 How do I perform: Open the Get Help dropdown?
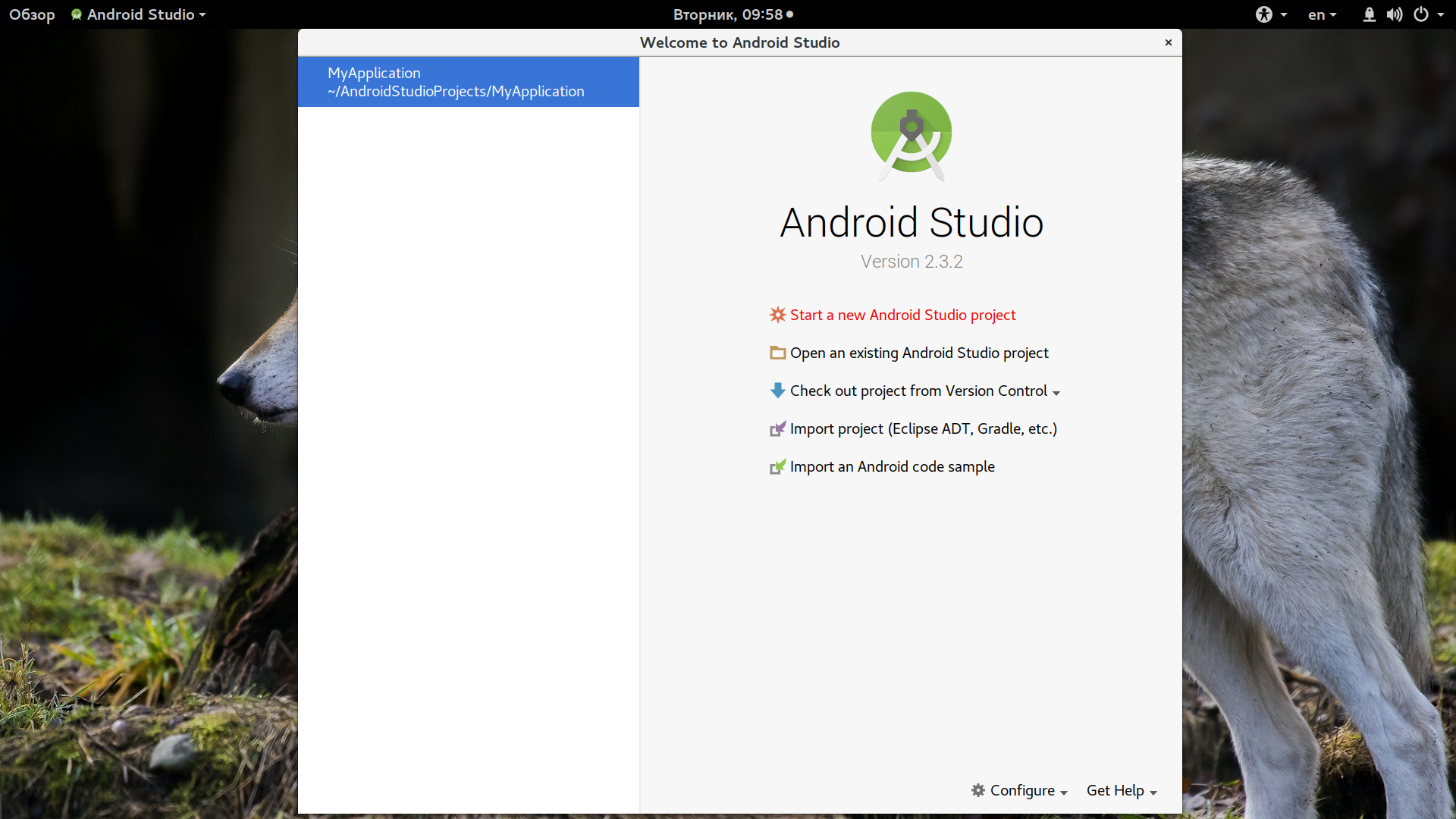click(1122, 790)
